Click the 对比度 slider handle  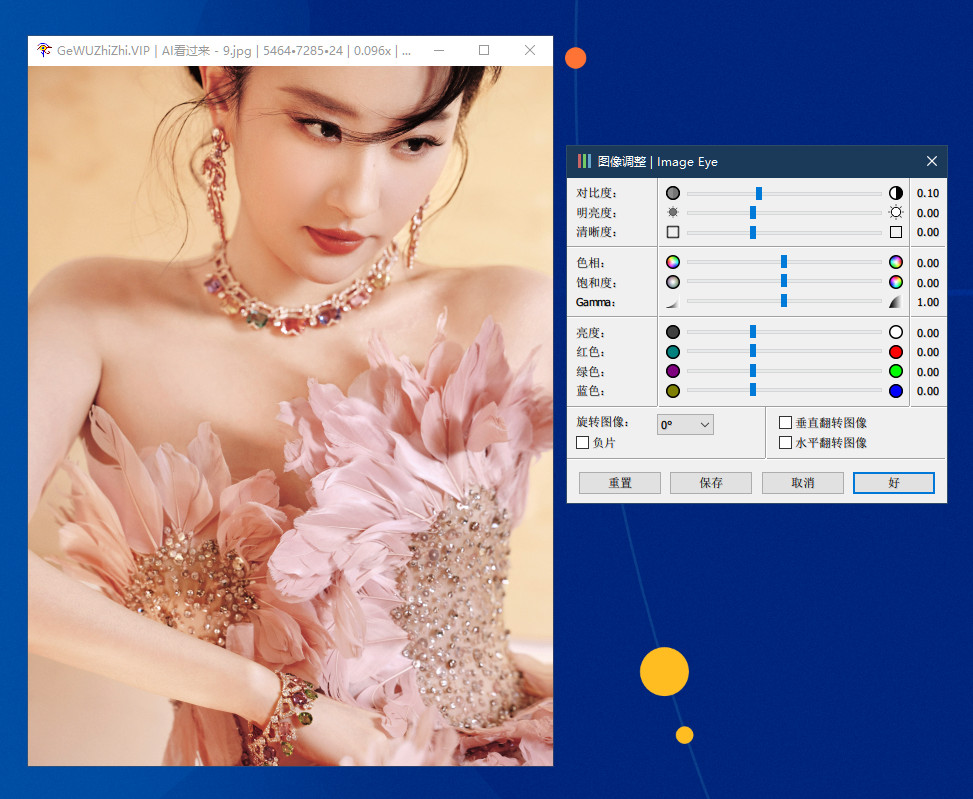click(759, 194)
